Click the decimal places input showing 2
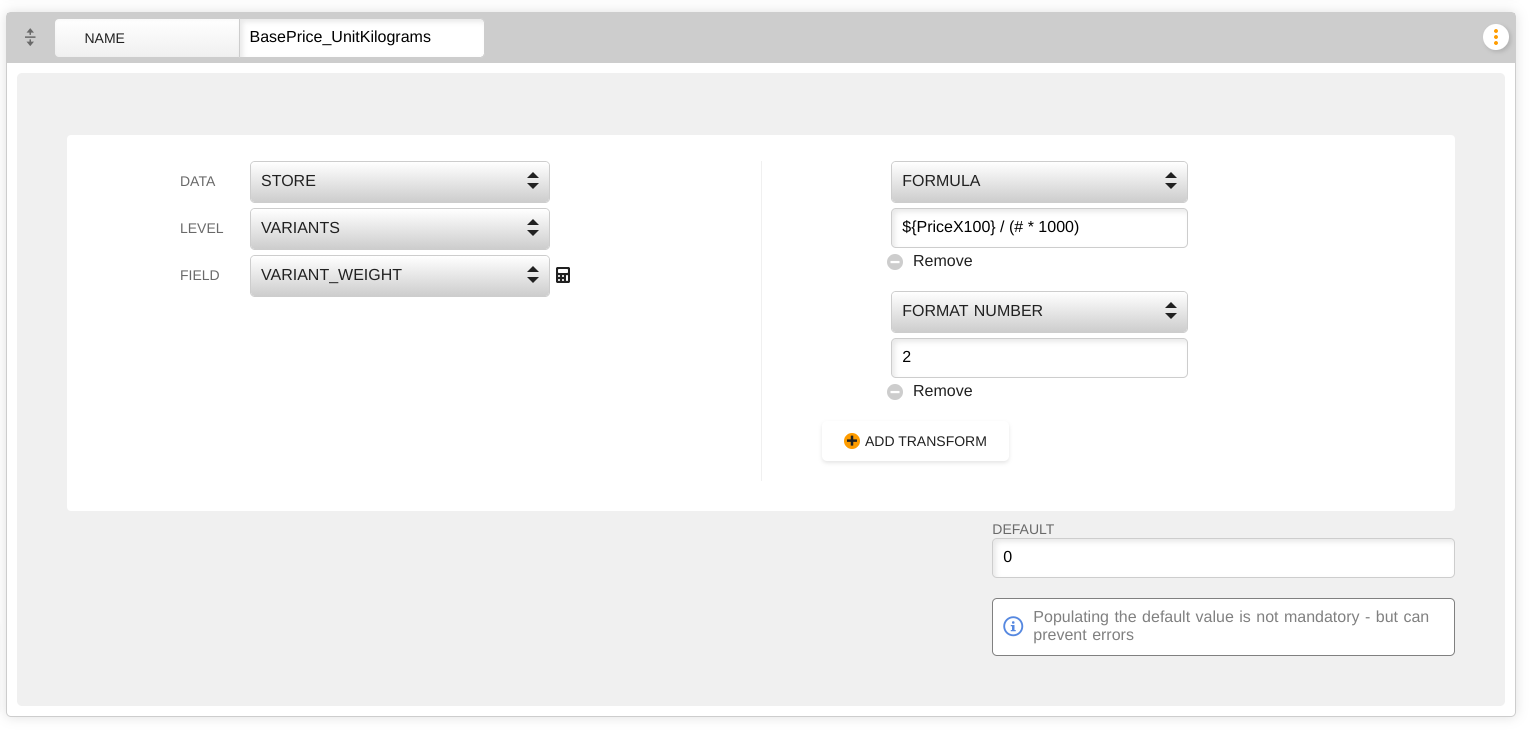Screen dimensions: 1533x731 tap(1039, 358)
